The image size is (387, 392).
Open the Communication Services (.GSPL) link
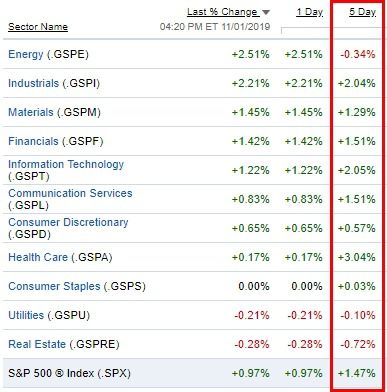[70, 199]
